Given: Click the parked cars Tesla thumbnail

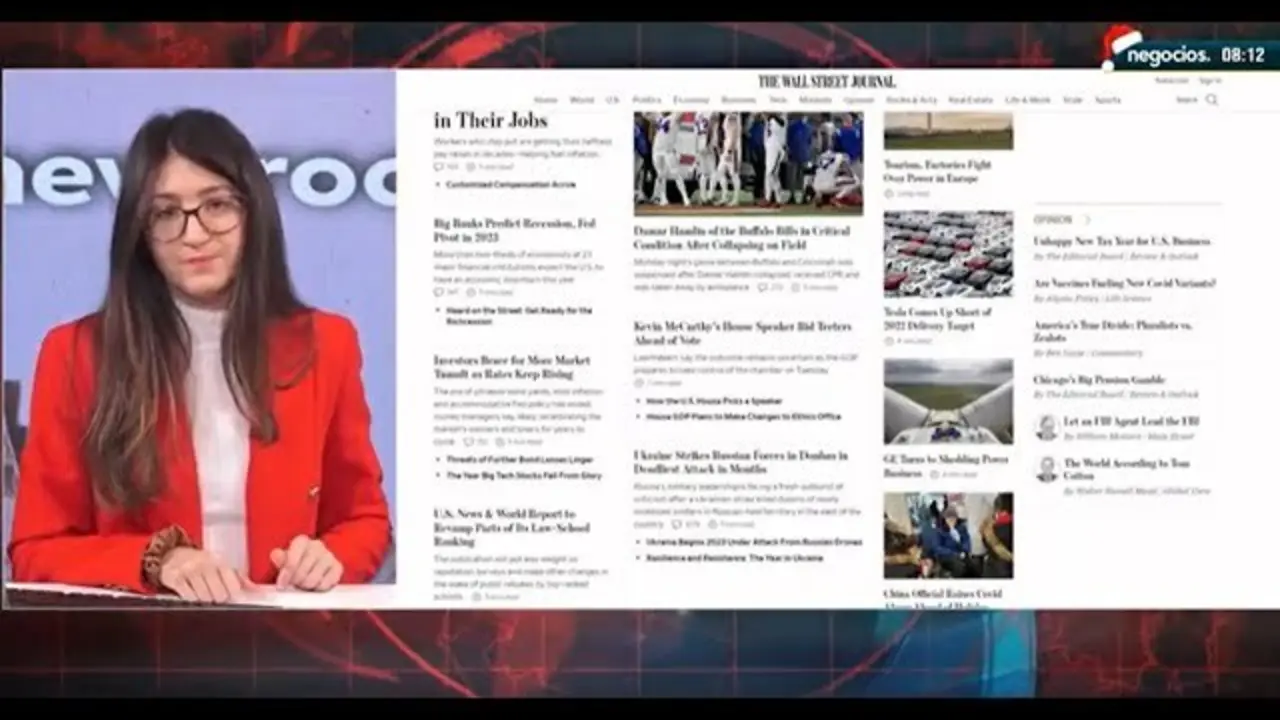Looking at the screenshot, I should pos(948,254).
